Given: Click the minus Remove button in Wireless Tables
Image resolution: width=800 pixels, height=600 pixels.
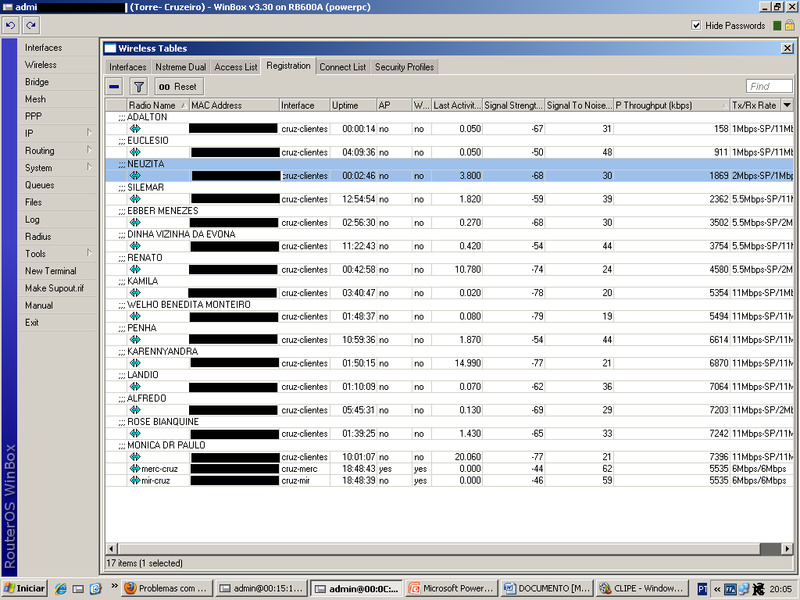Looking at the screenshot, I should (x=114, y=86).
